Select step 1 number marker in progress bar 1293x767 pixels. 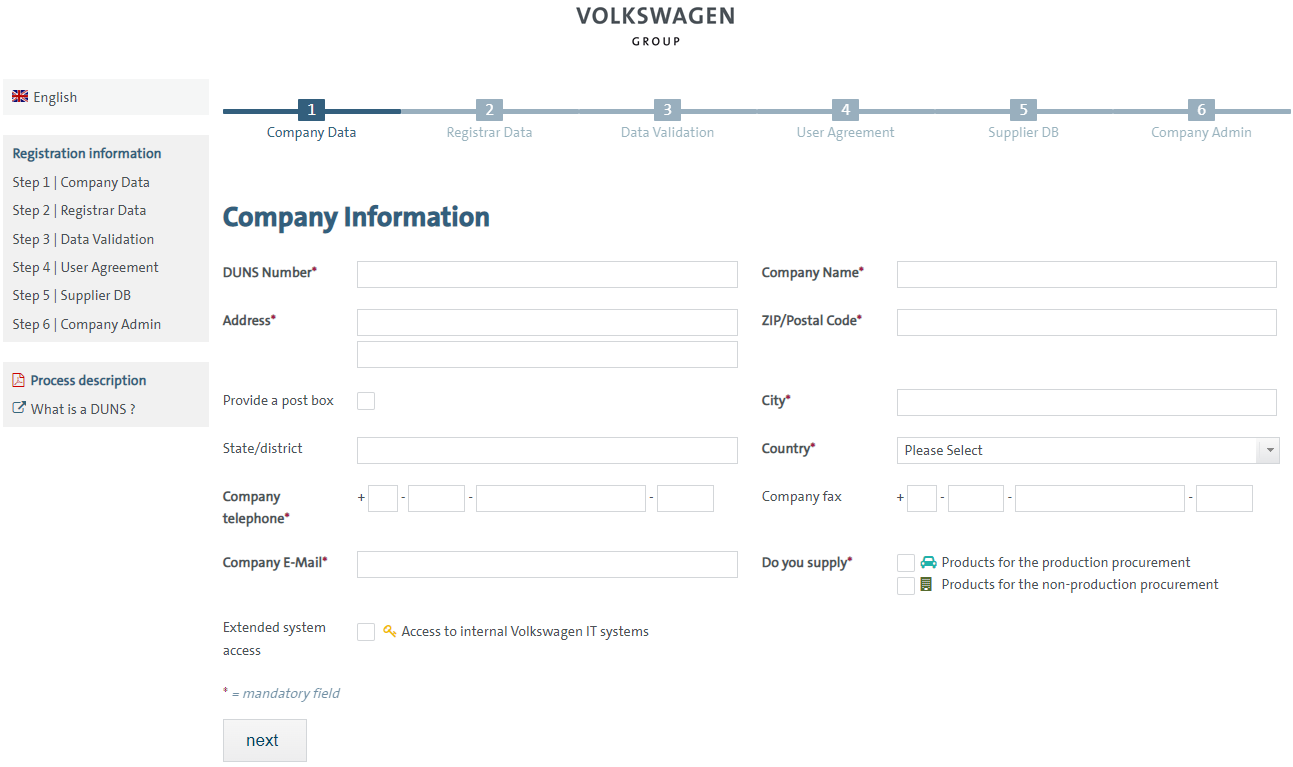pos(311,110)
